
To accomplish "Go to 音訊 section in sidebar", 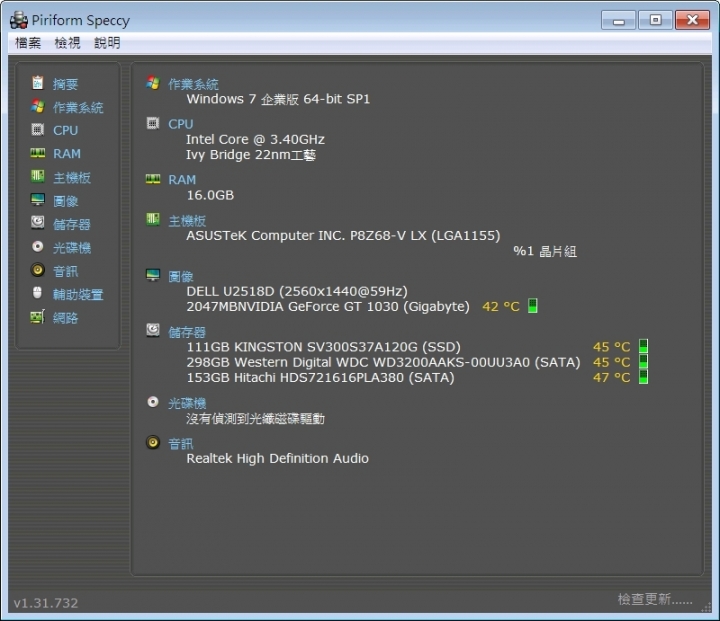I will (65, 271).
